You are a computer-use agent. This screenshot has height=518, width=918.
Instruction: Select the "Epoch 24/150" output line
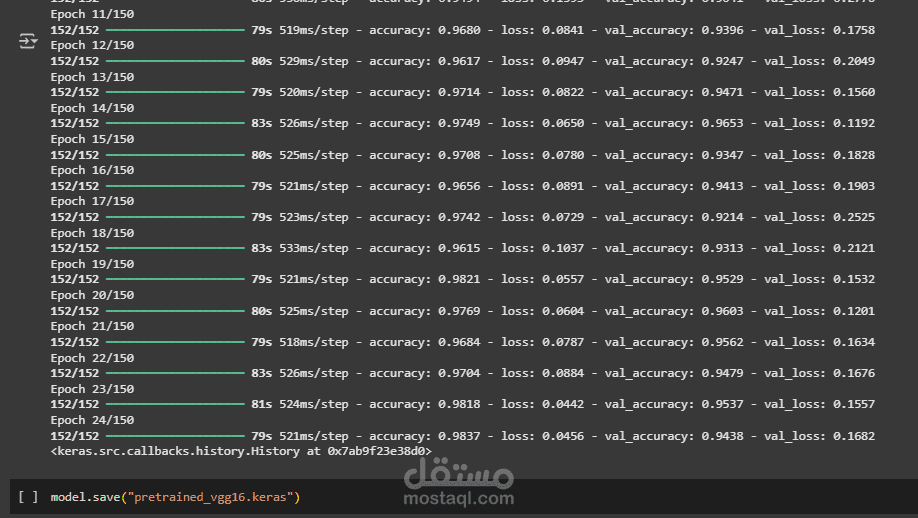coord(92,420)
